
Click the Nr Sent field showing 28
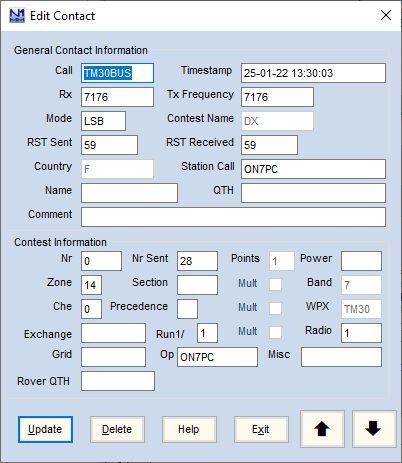point(197,261)
